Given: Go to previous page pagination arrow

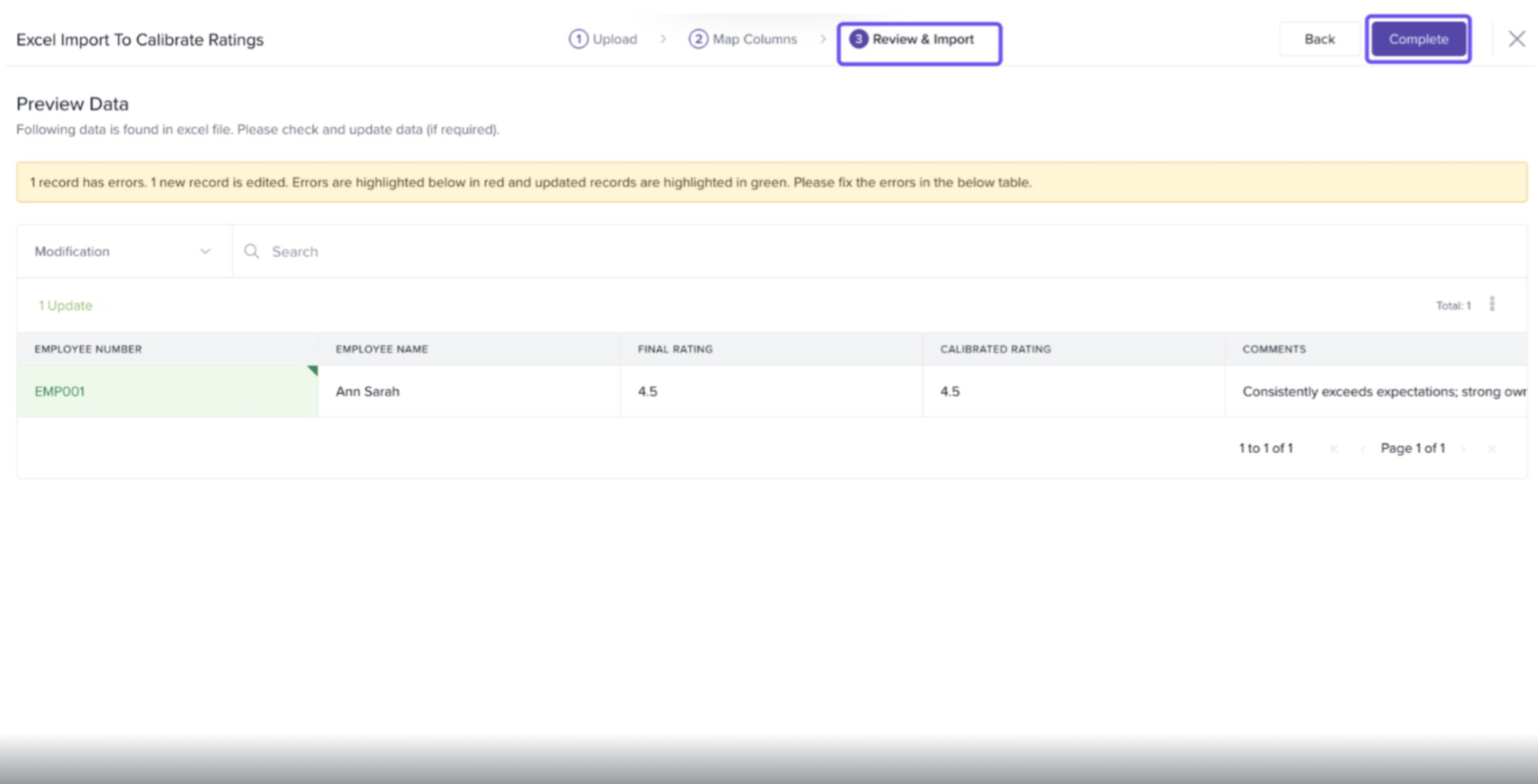Looking at the screenshot, I should pos(1362,449).
